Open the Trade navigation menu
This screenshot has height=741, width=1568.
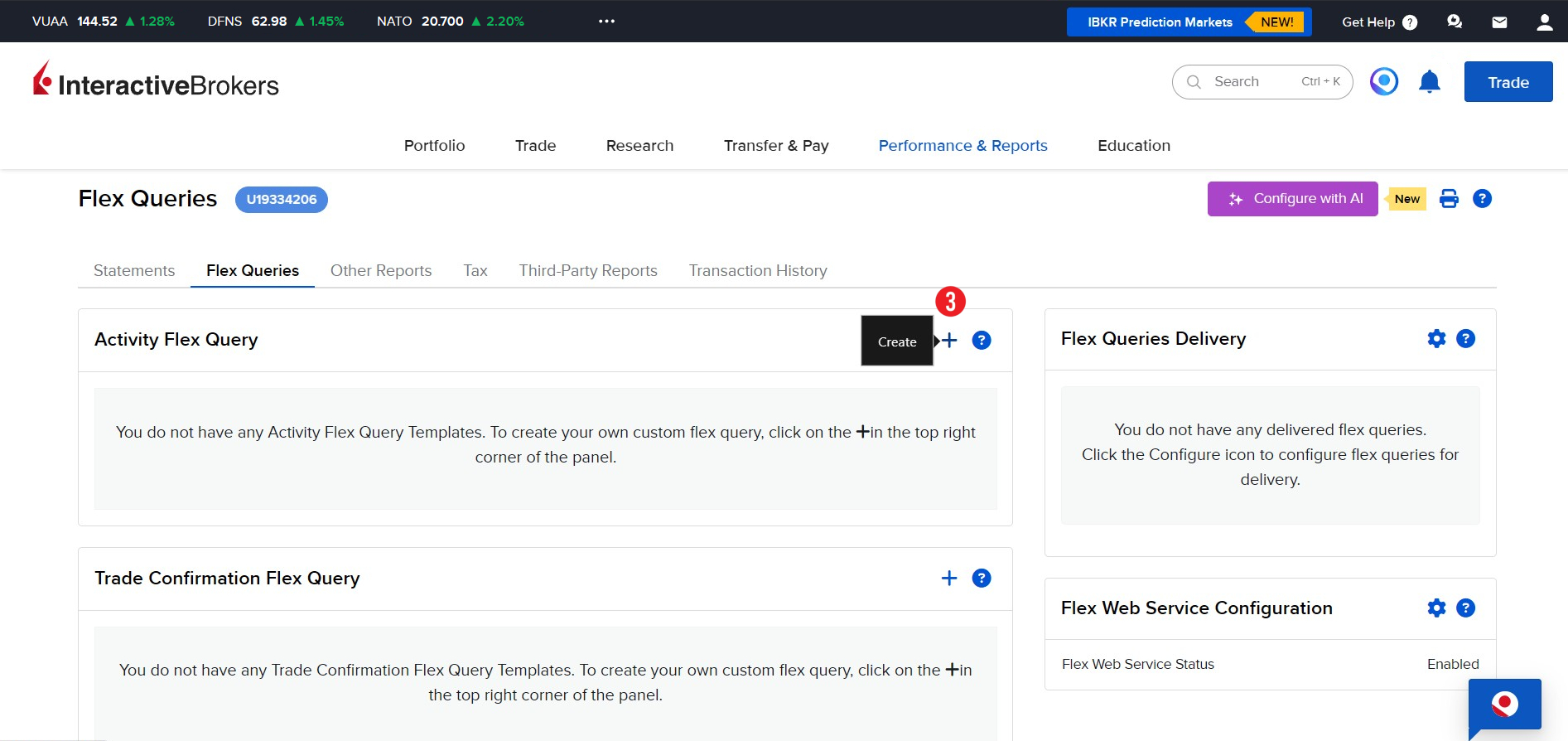pos(536,146)
